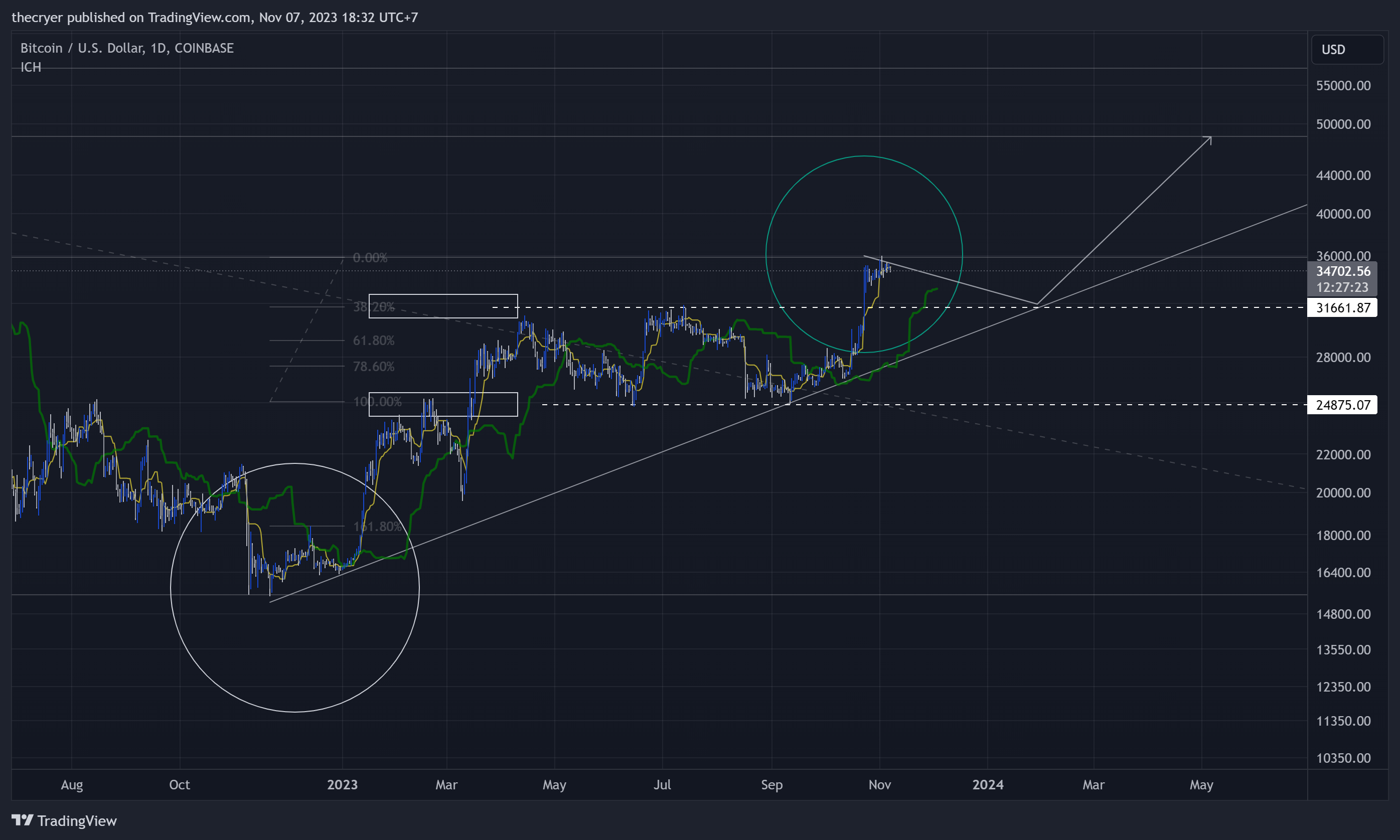The height and width of the screenshot is (840, 1400).
Task: Click the 40000.00 price axis value
Action: (x=1343, y=214)
